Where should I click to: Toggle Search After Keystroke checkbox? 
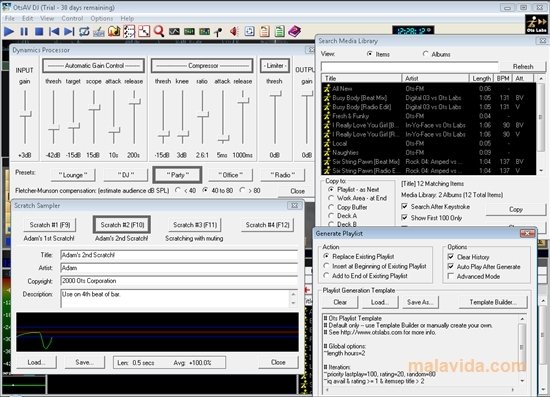click(x=404, y=207)
